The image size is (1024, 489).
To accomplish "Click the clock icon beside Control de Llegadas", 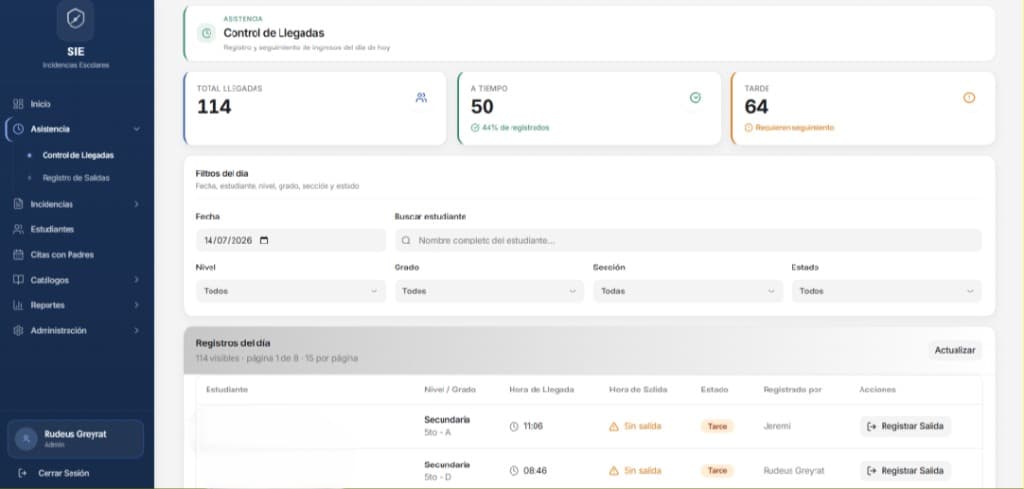I will point(206,33).
